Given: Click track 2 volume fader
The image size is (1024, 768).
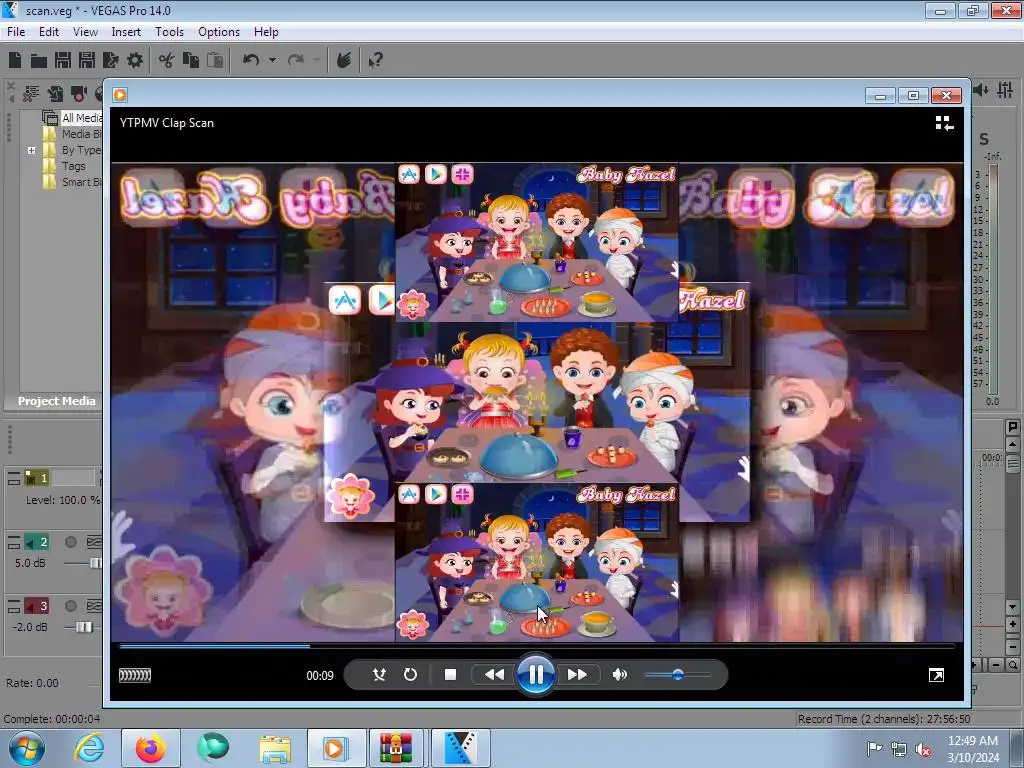Looking at the screenshot, I should tap(95, 563).
